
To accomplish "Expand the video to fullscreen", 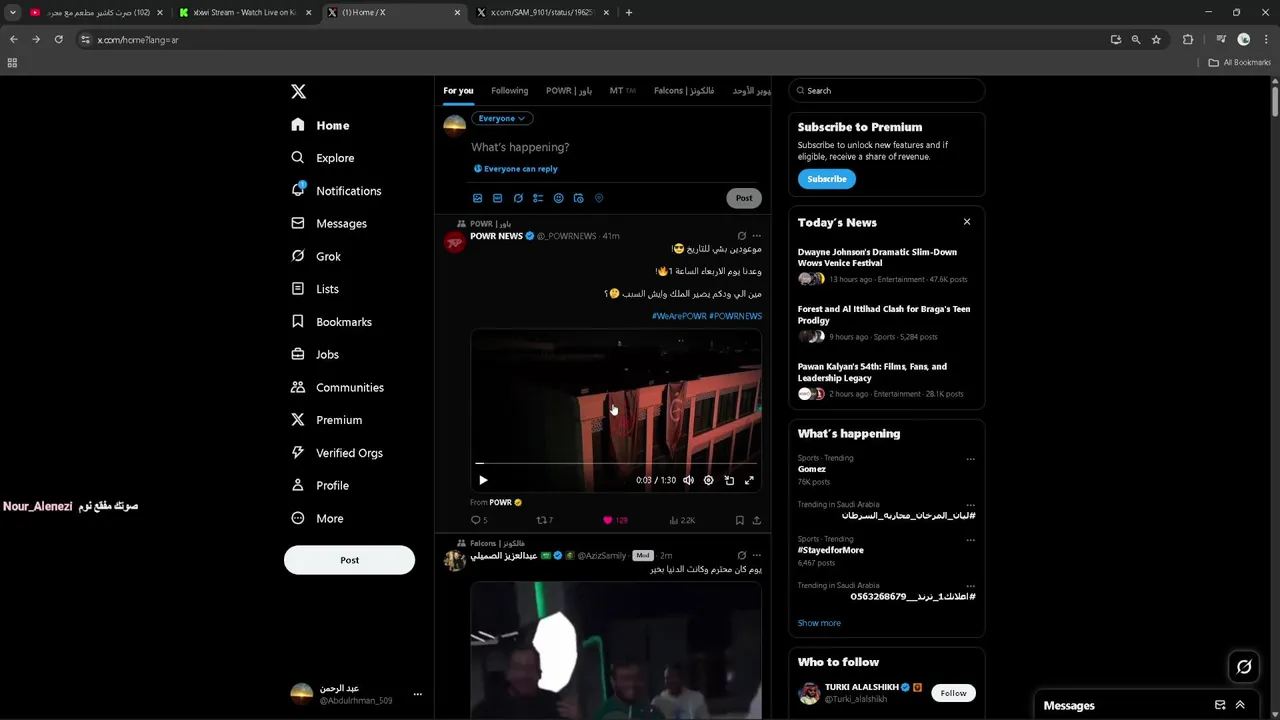I will click(x=749, y=480).
